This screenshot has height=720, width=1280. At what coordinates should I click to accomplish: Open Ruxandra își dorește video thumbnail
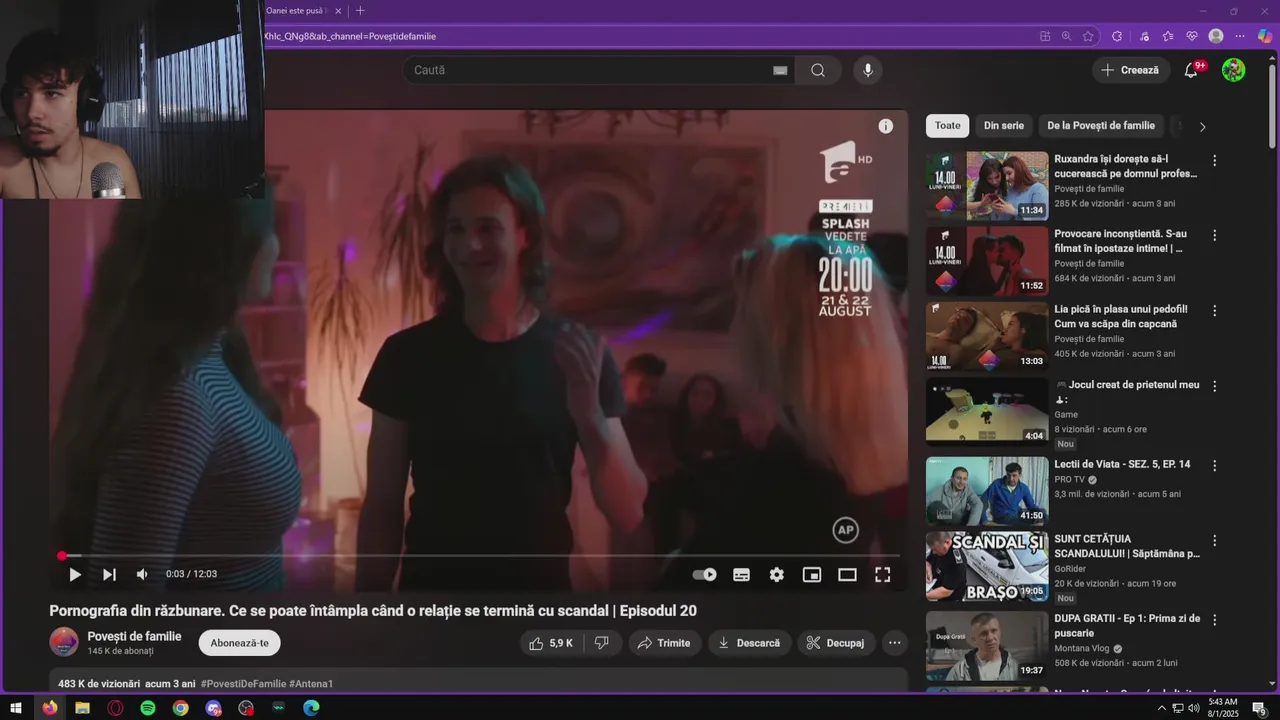987,186
